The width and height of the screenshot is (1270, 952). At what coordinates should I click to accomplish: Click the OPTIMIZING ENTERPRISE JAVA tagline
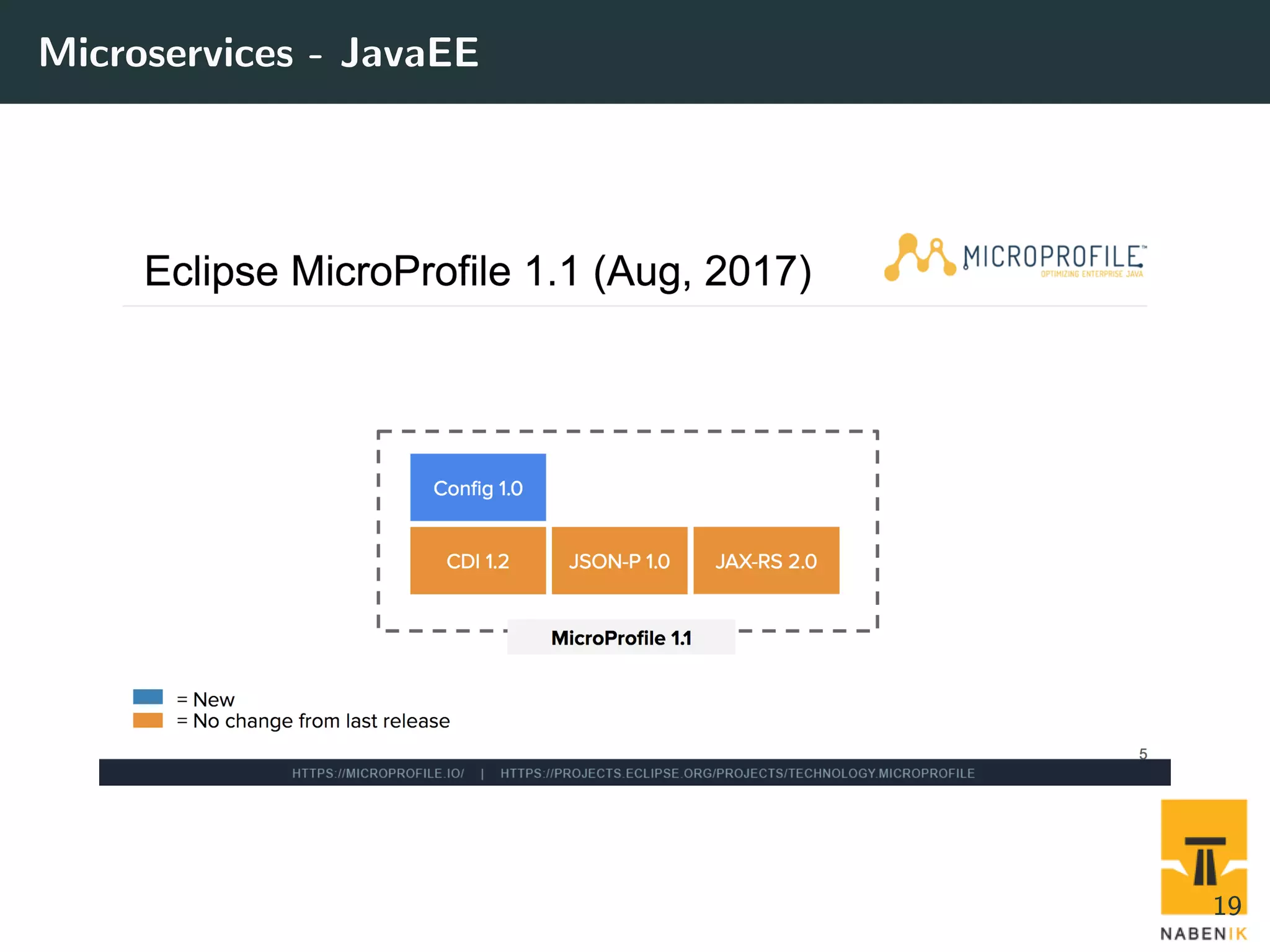click(1091, 274)
